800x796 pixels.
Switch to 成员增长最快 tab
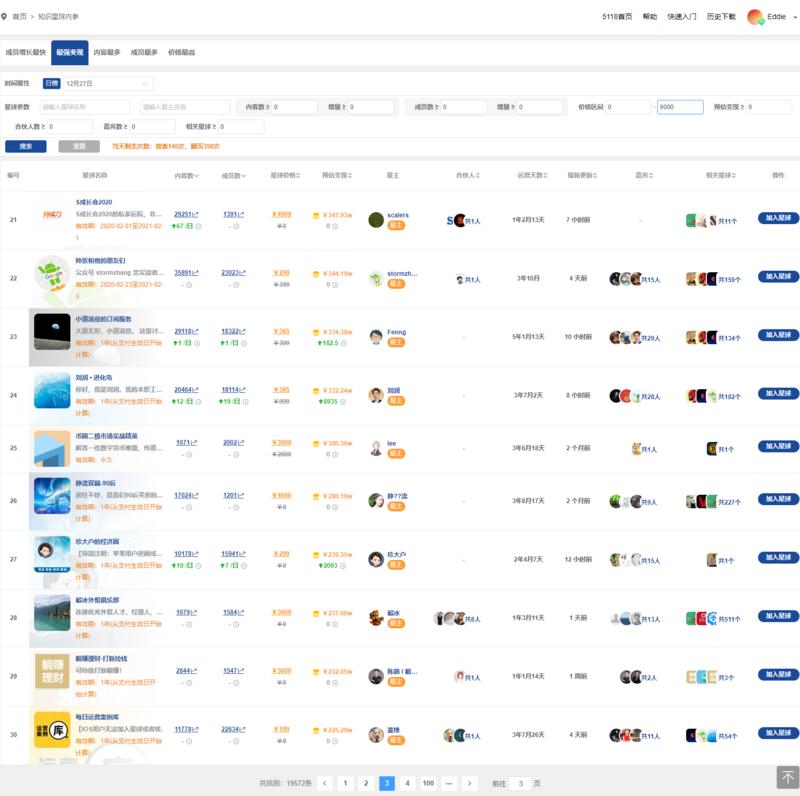point(25,52)
